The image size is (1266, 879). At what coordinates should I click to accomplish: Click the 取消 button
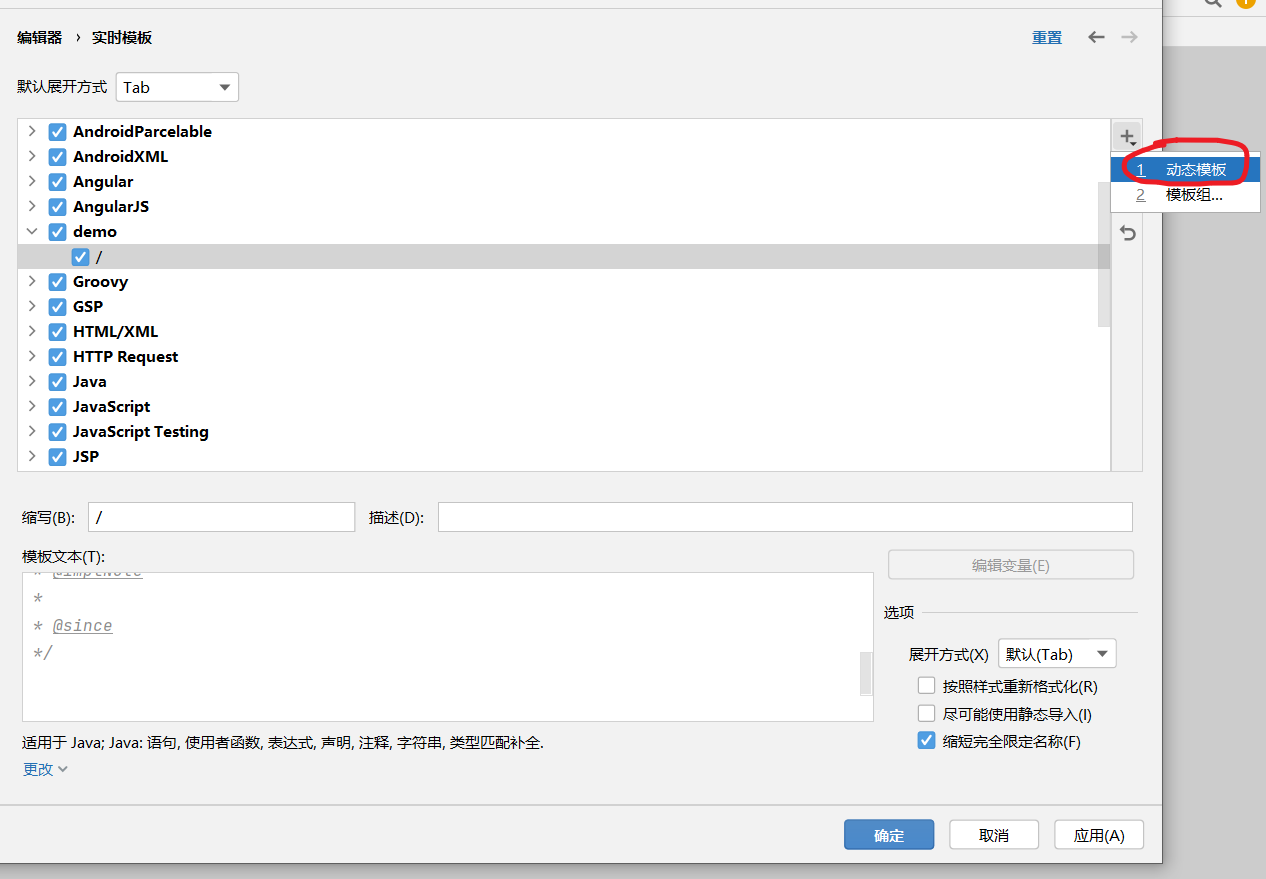994,835
